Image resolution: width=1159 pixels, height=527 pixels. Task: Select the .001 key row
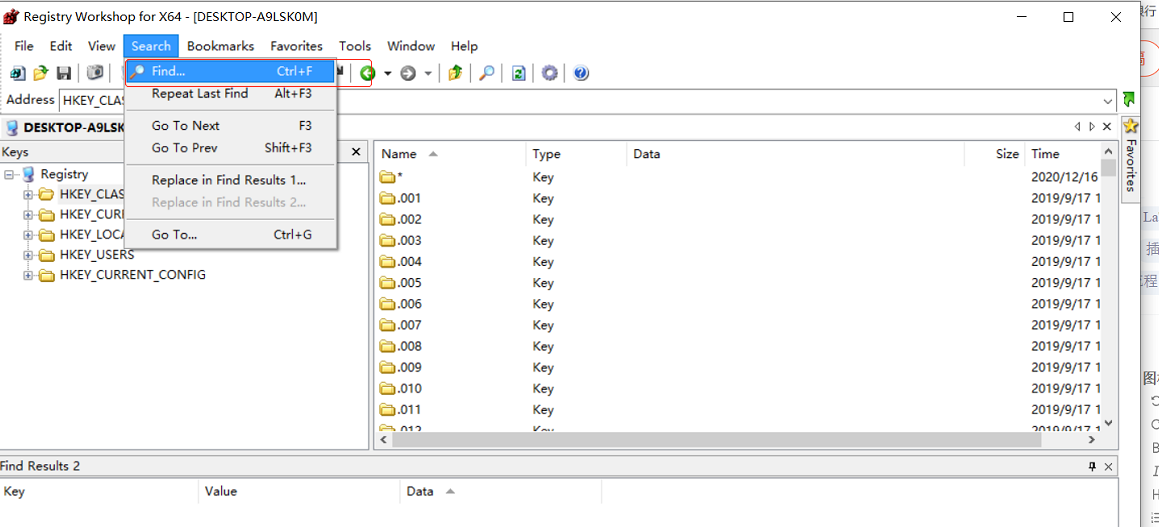pyautogui.click(x=738, y=198)
